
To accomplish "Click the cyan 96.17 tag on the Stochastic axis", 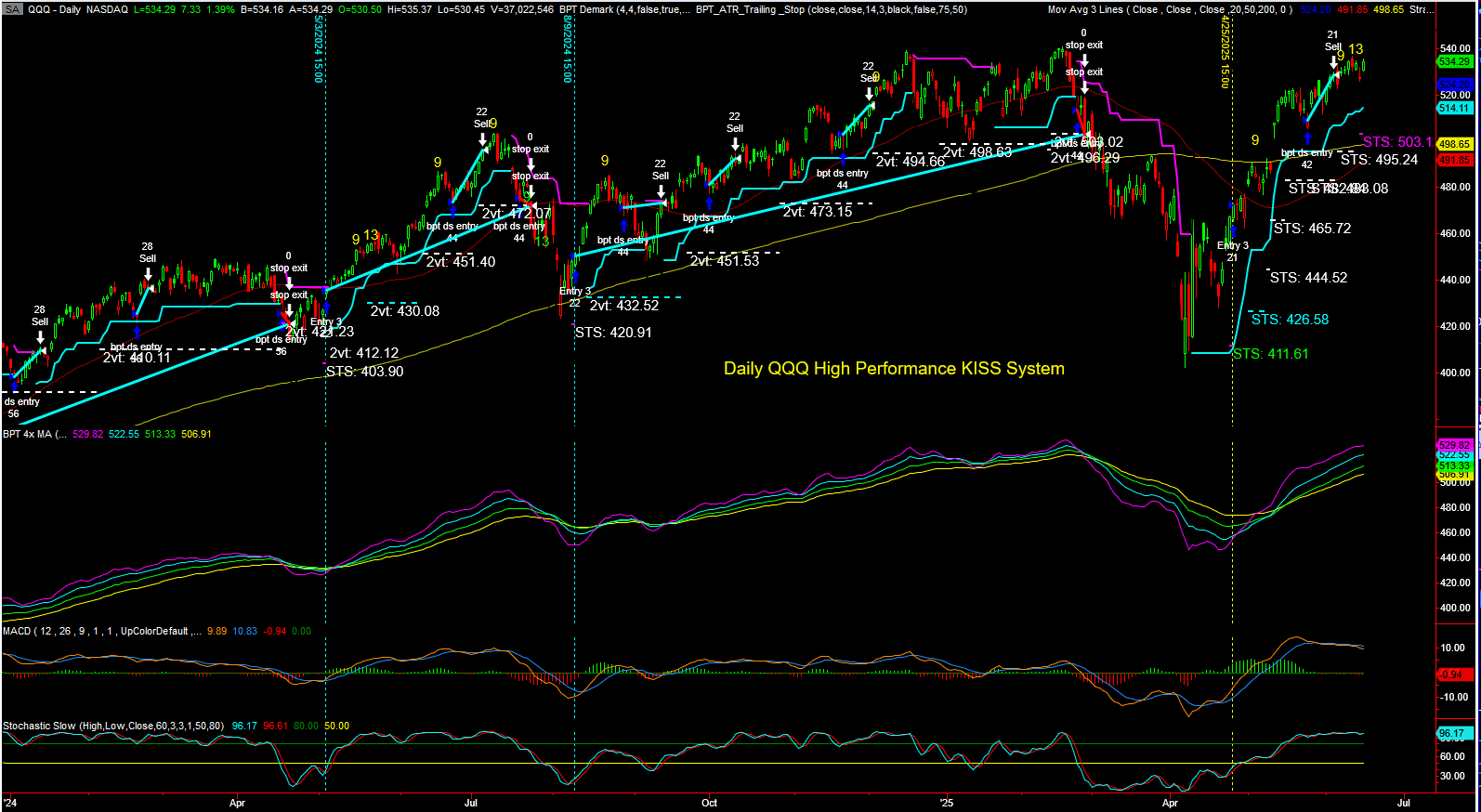I will point(1455,733).
